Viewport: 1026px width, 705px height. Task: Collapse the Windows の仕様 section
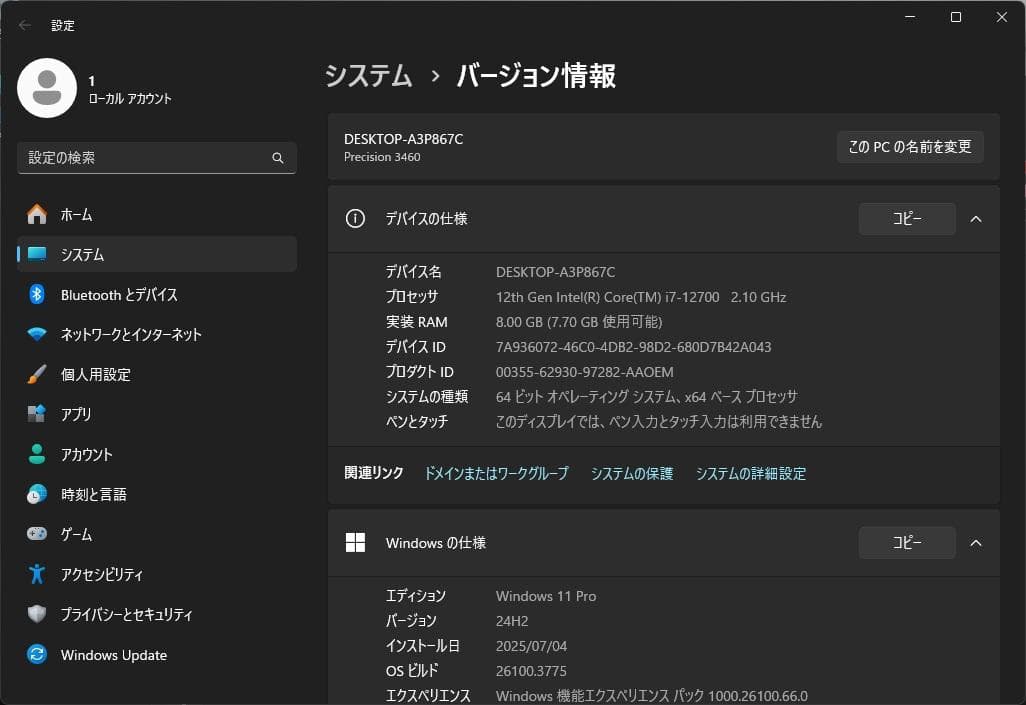click(975, 543)
